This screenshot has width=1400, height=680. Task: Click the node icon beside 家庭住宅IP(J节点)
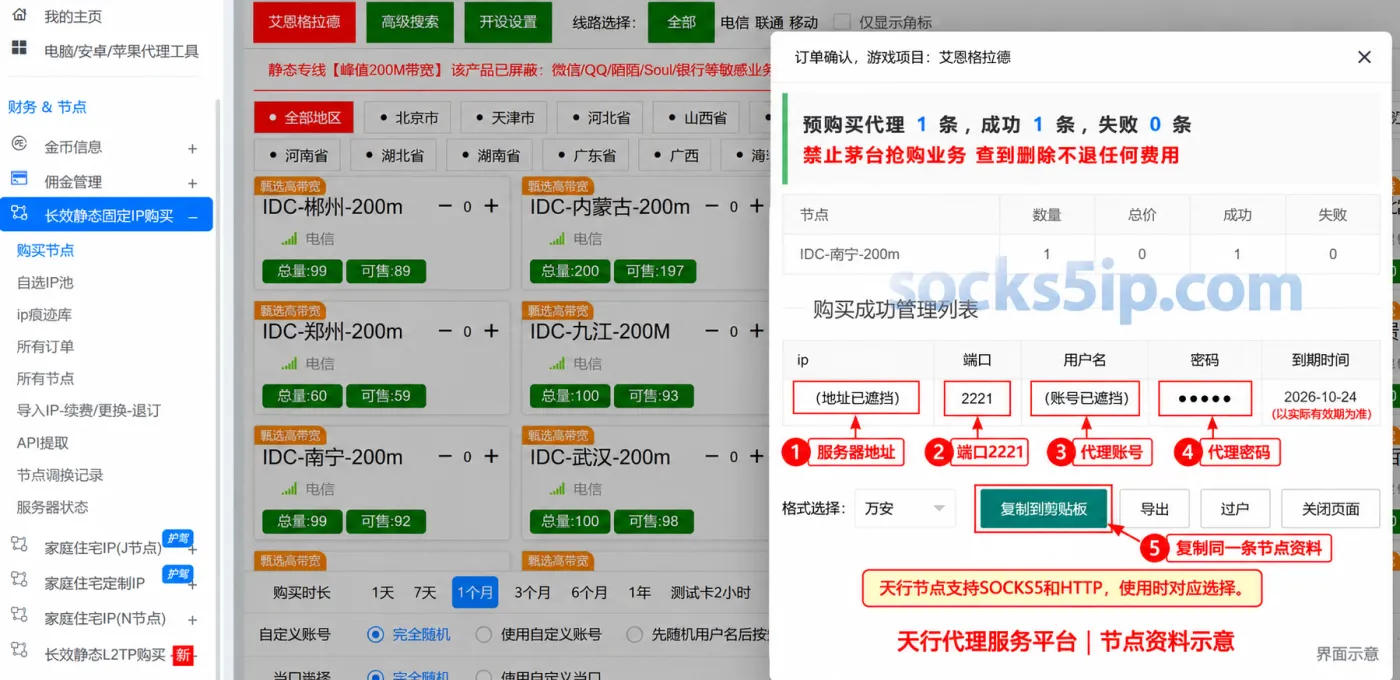pos(19,545)
